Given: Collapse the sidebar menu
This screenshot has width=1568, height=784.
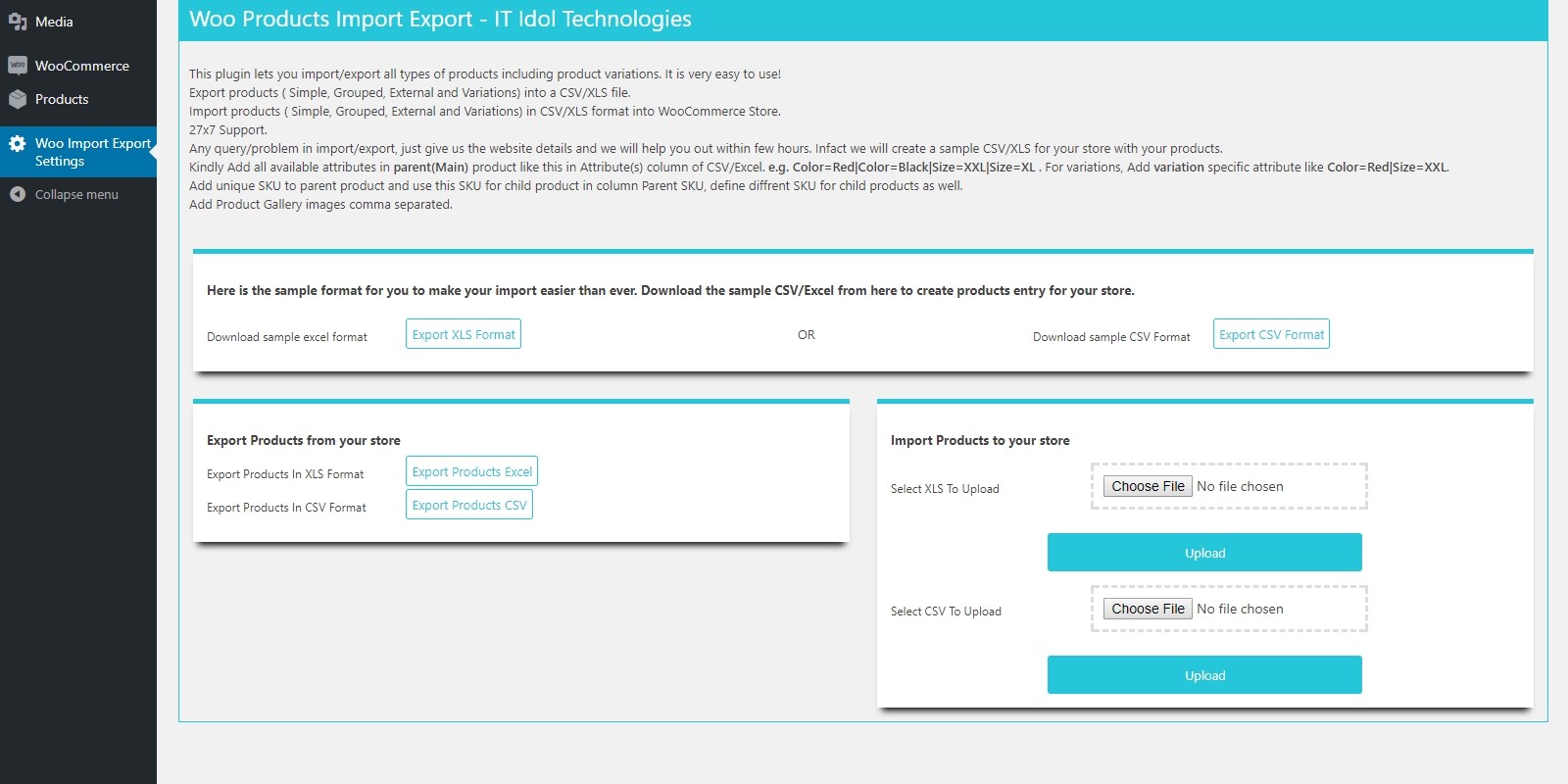Looking at the screenshot, I should pos(78,194).
